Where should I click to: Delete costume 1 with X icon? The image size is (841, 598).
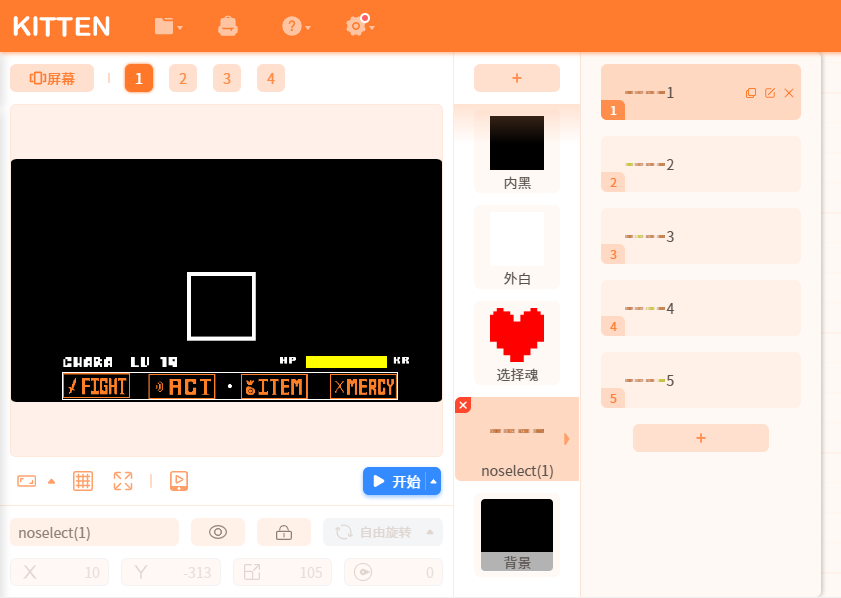(x=789, y=93)
